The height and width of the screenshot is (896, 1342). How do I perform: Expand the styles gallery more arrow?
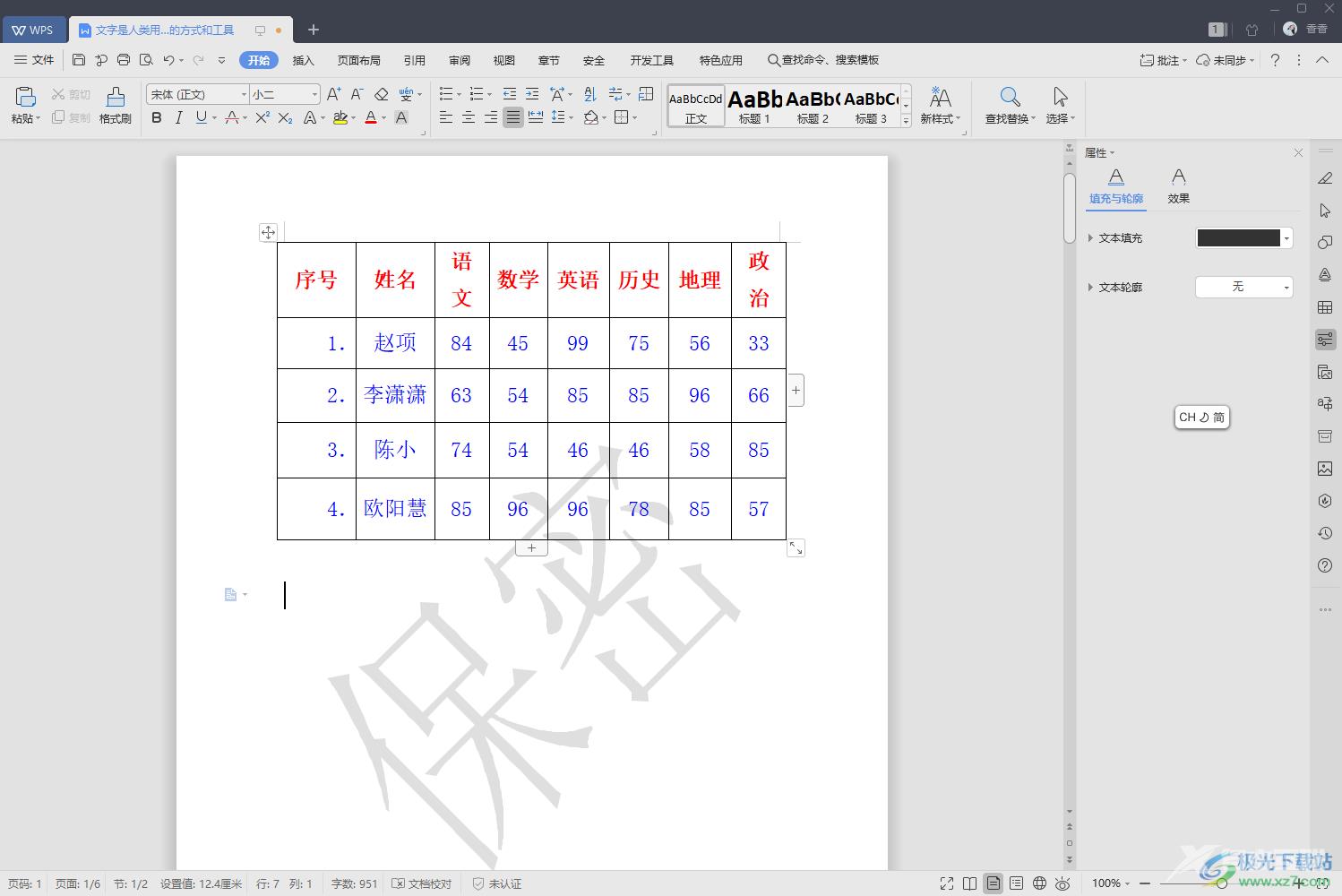click(x=906, y=120)
